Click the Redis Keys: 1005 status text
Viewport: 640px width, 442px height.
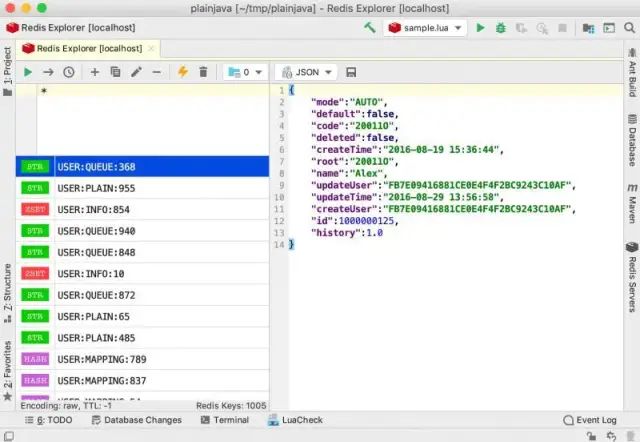(231, 406)
